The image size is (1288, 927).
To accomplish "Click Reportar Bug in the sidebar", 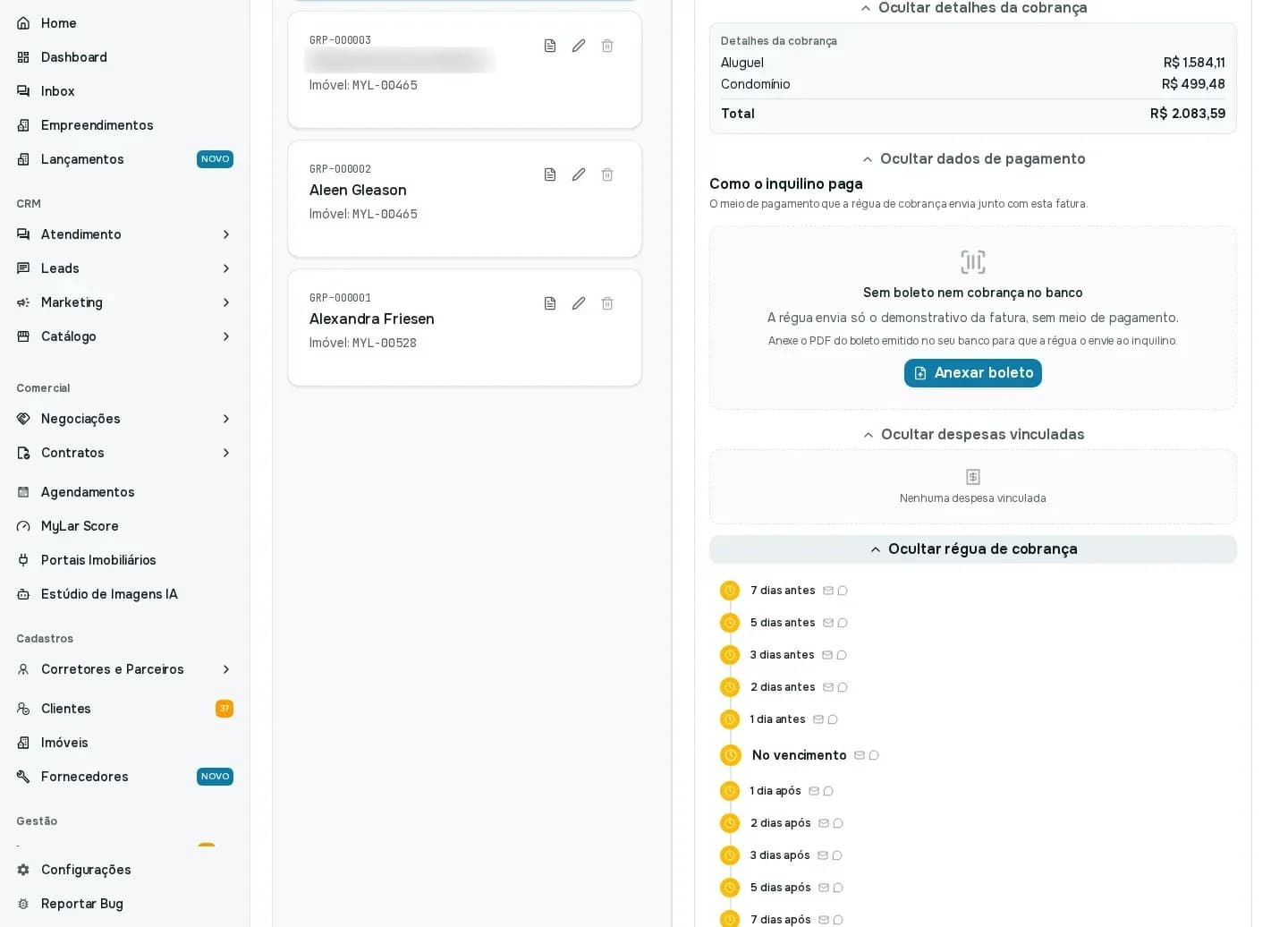I will point(124,904).
